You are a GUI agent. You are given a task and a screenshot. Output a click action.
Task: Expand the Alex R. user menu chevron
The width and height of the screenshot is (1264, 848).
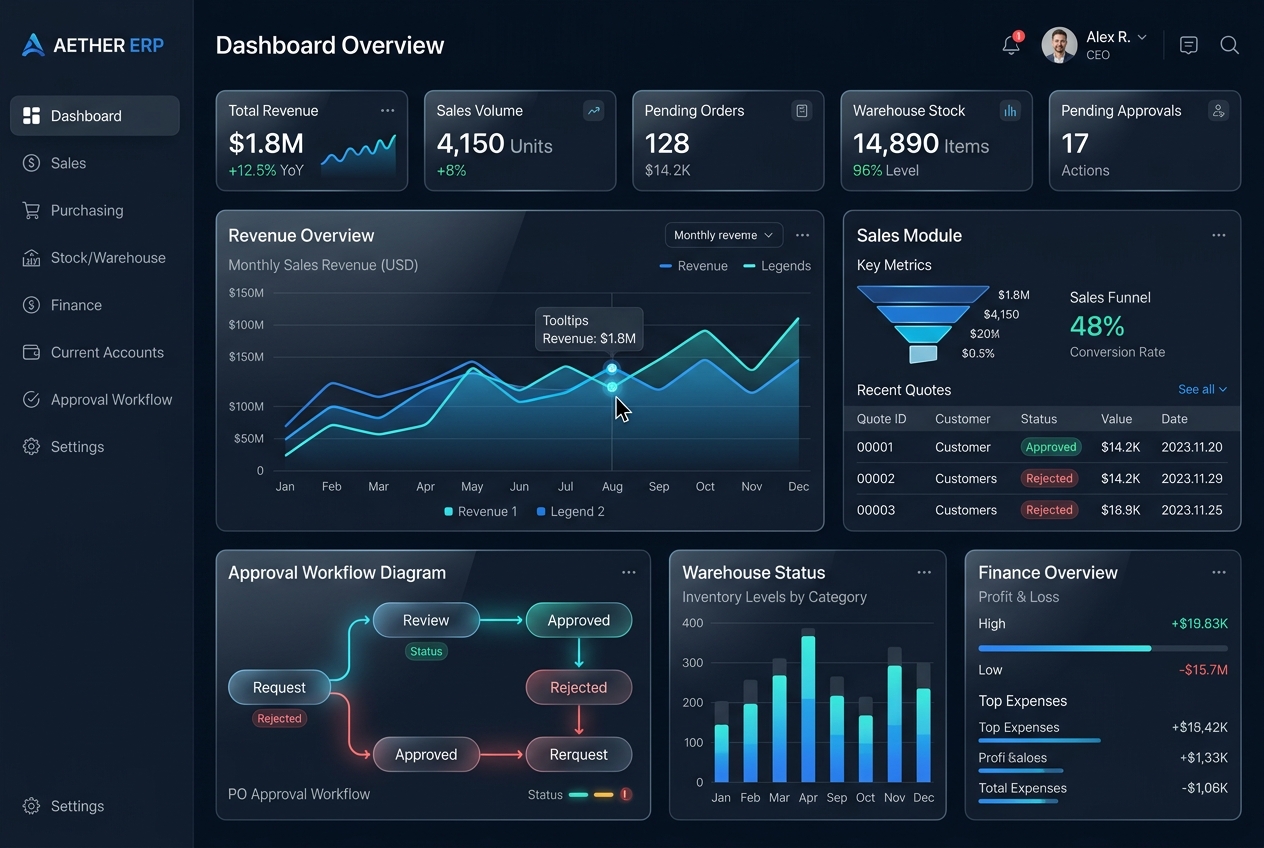[x=1142, y=37]
